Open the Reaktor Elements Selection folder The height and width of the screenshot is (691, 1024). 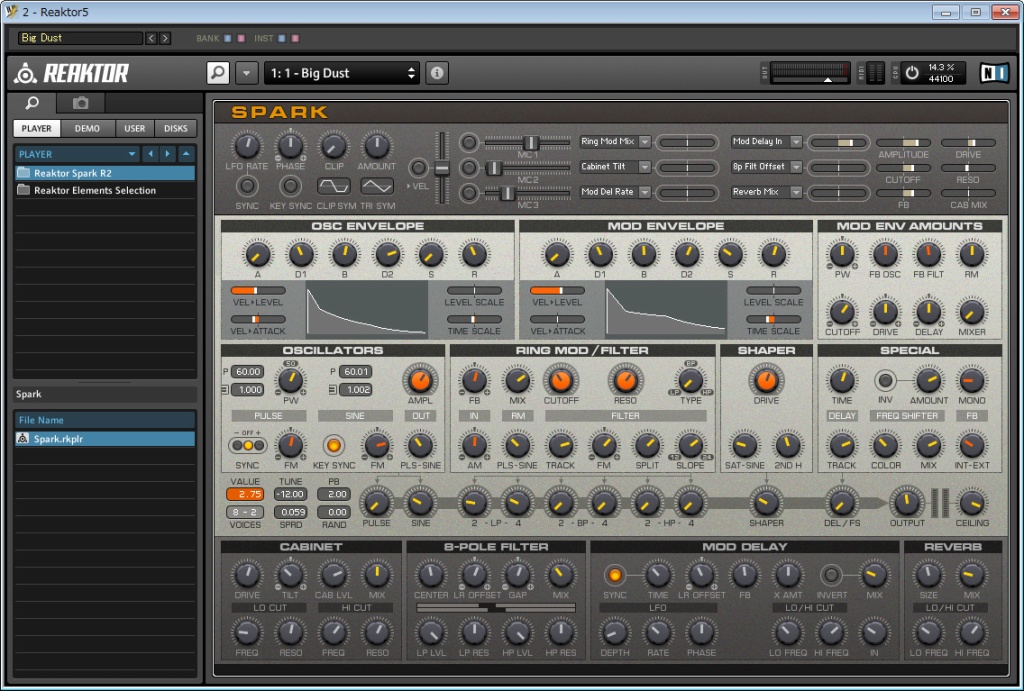tap(105, 190)
